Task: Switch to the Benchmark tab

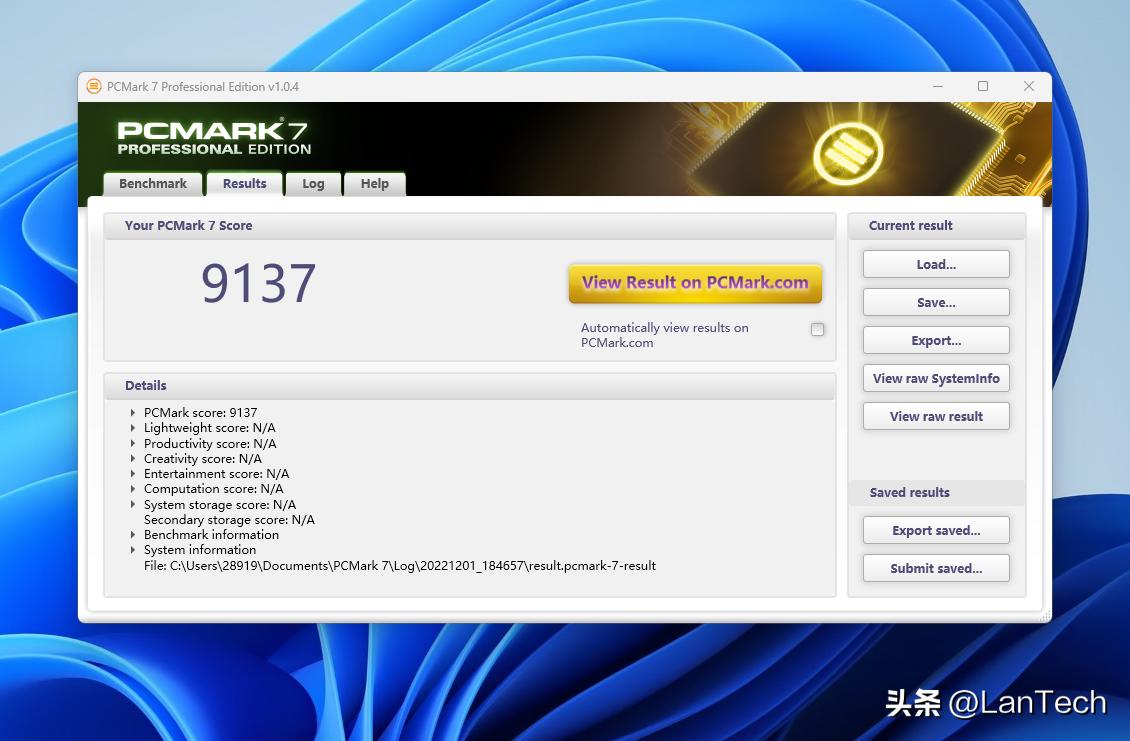Action: (x=152, y=183)
